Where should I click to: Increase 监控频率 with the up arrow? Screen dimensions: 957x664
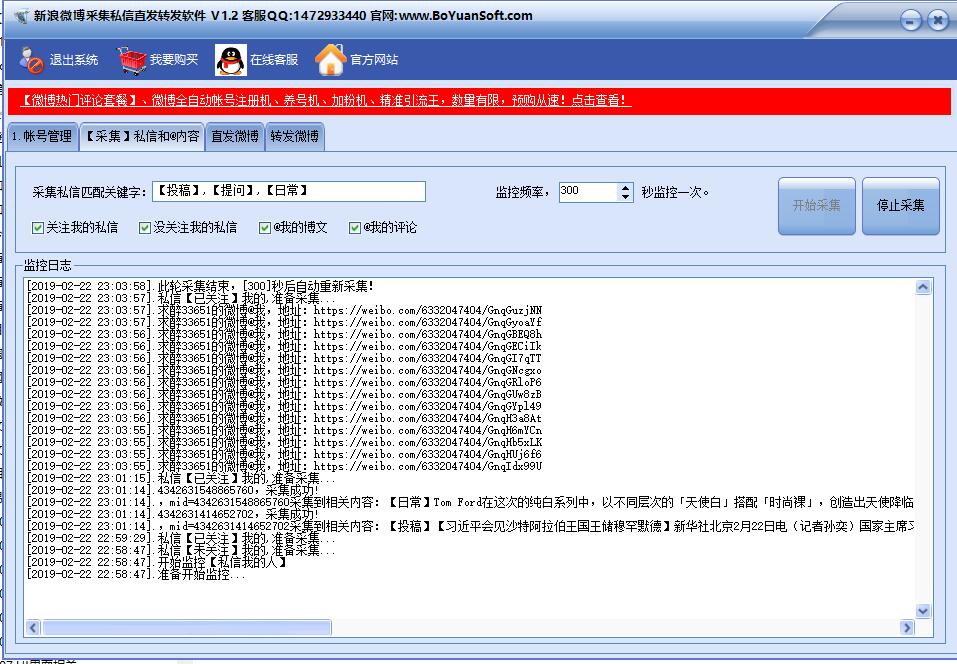(x=625, y=187)
